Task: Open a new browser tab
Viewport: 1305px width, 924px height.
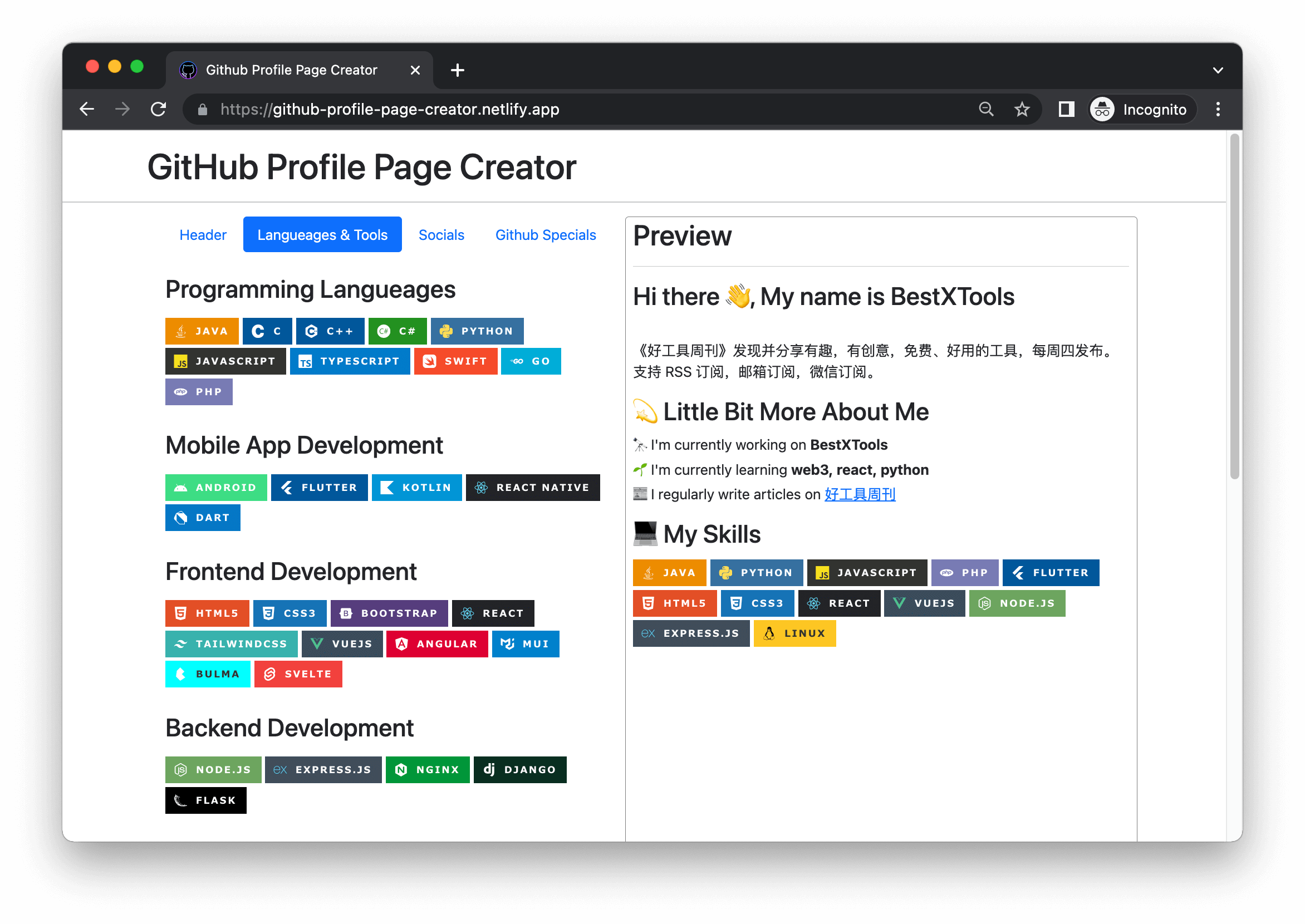Action: click(458, 70)
